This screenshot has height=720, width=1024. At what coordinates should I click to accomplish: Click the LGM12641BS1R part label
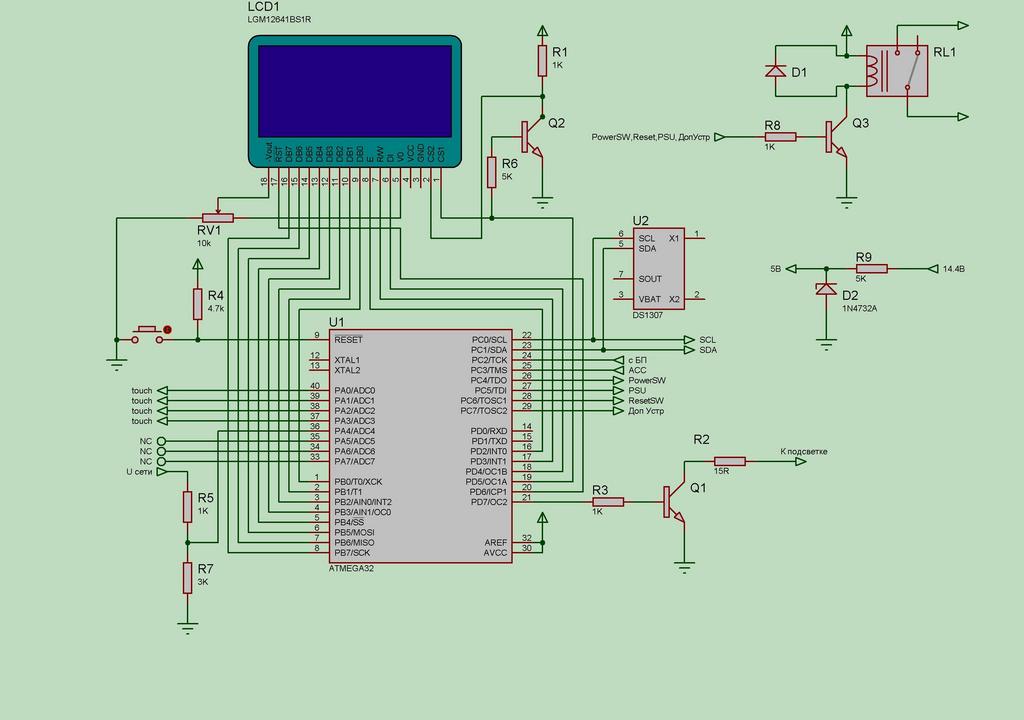pos(286,20)
